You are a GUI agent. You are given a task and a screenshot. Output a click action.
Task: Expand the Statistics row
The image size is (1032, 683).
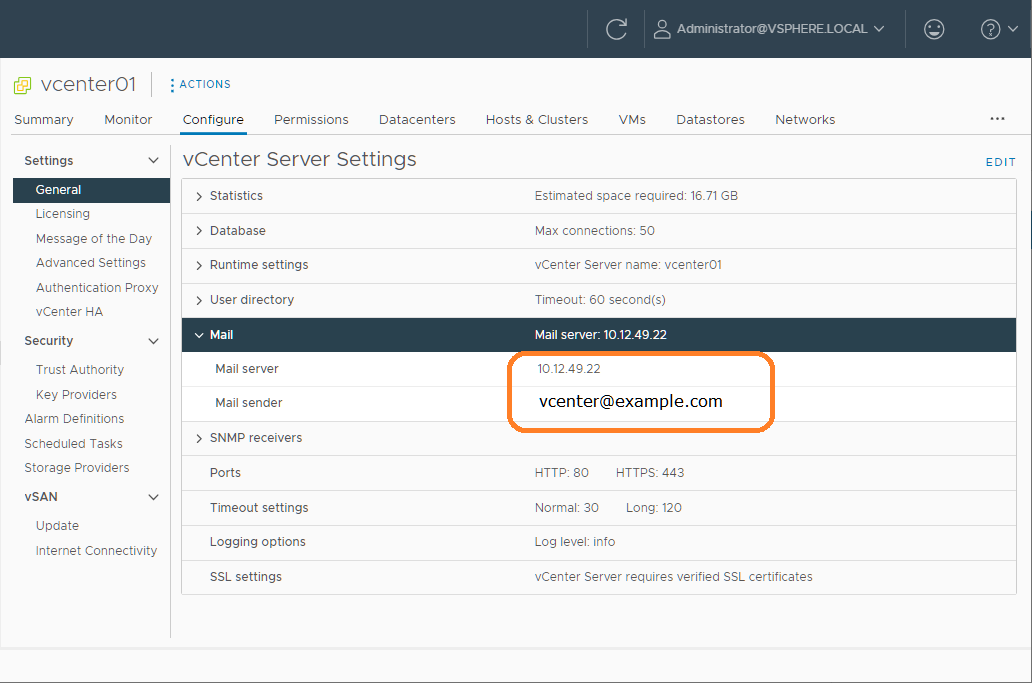click(199, 196)
